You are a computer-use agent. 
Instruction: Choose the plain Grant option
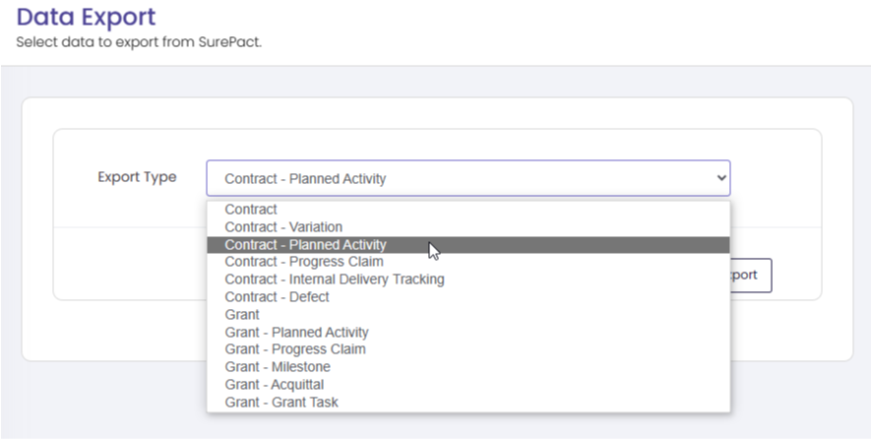(468, 315)
